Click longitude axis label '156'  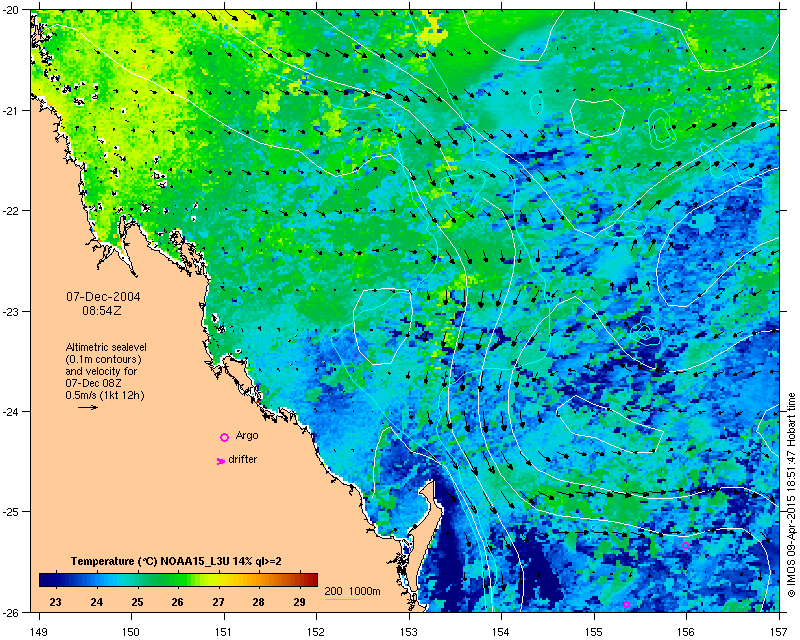[x=687, y=631]
